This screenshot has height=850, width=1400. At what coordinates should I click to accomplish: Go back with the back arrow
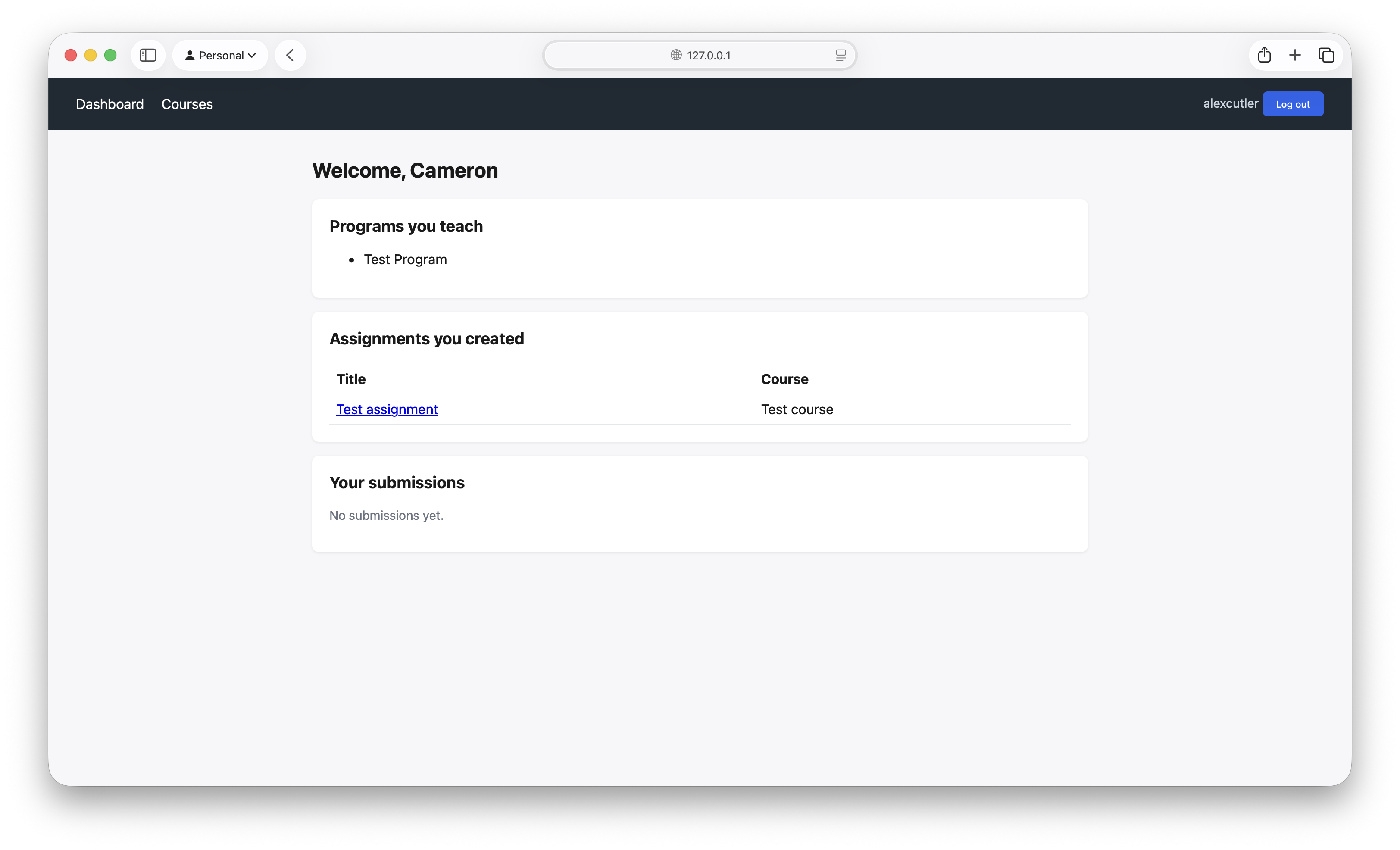[x=291, y=55]
